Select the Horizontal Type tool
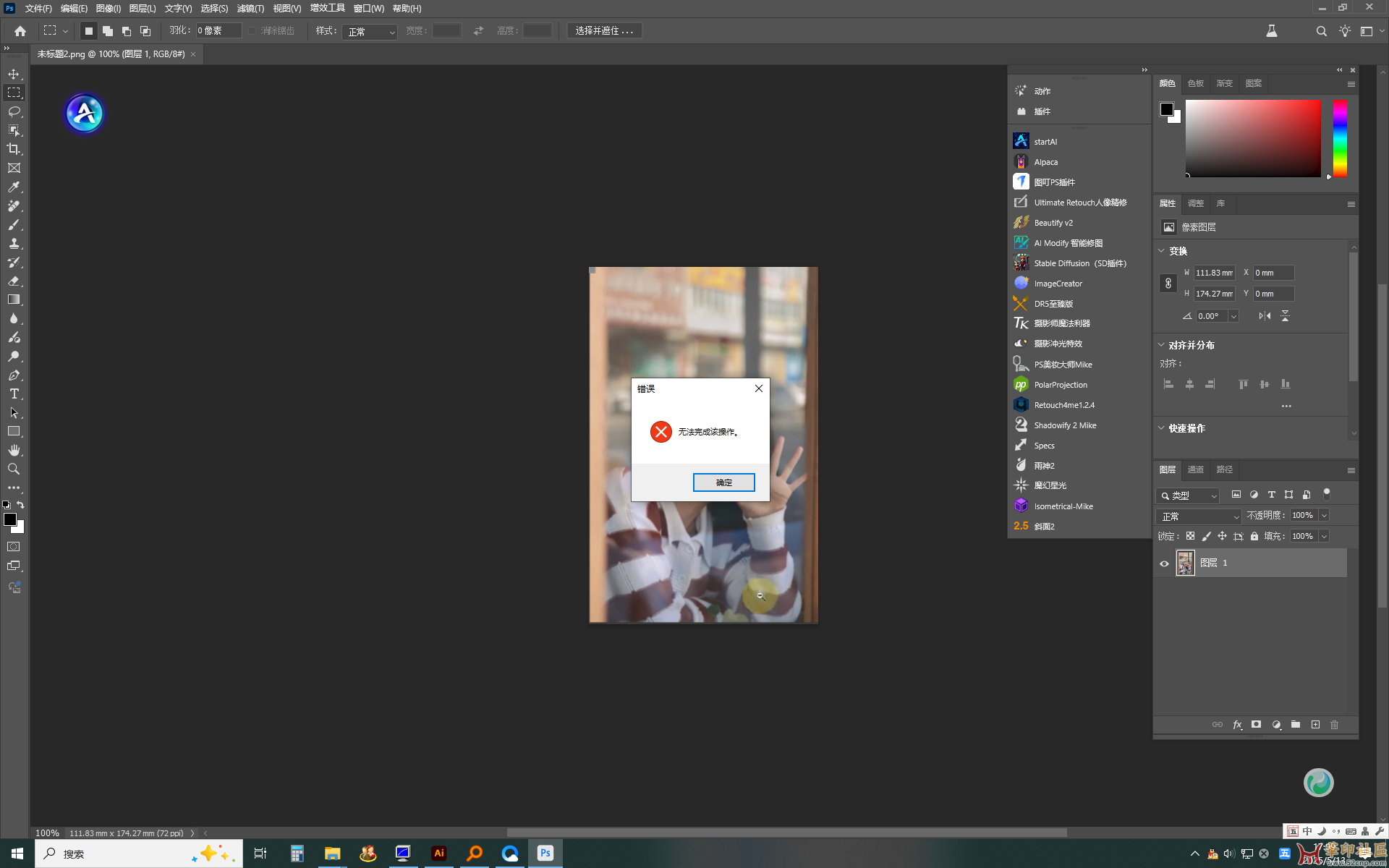Viewport: 1389px width, 868px height. [14, 393]
